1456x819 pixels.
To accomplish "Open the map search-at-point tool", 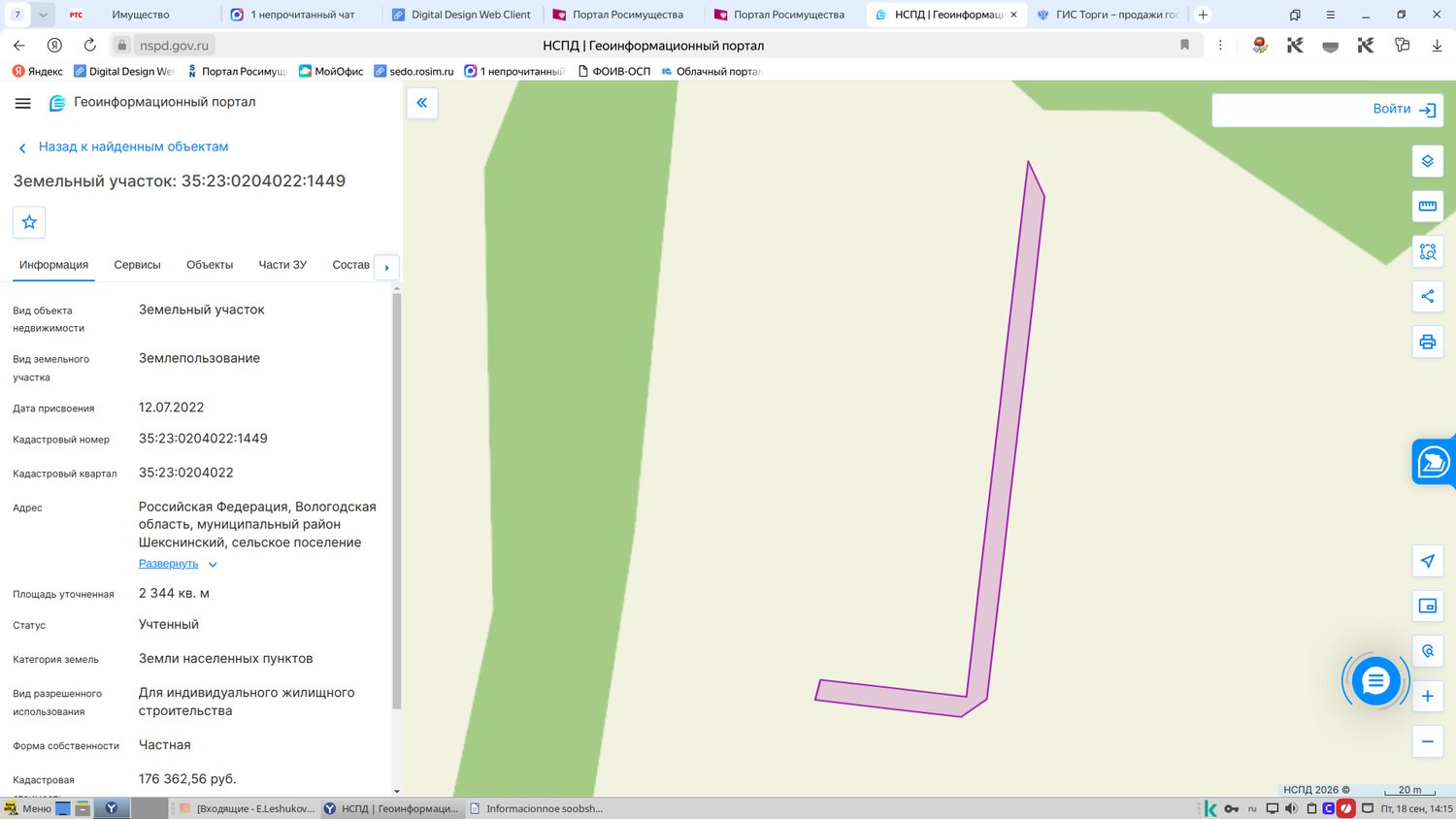I will [1427, 651].
